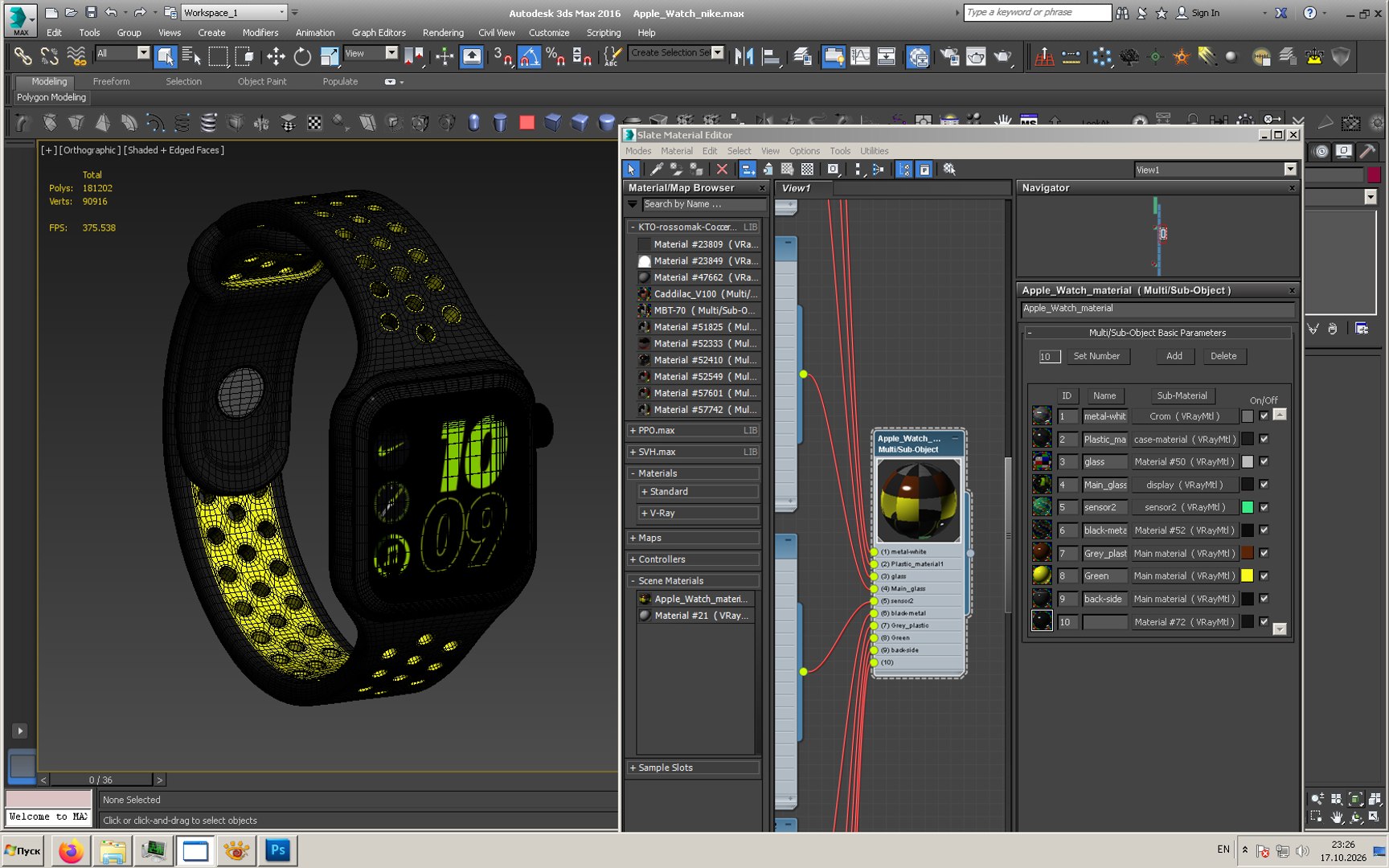Activate the Select and Rotate tool
This screenshot has height=868, width=1389.
pos(302,56)
